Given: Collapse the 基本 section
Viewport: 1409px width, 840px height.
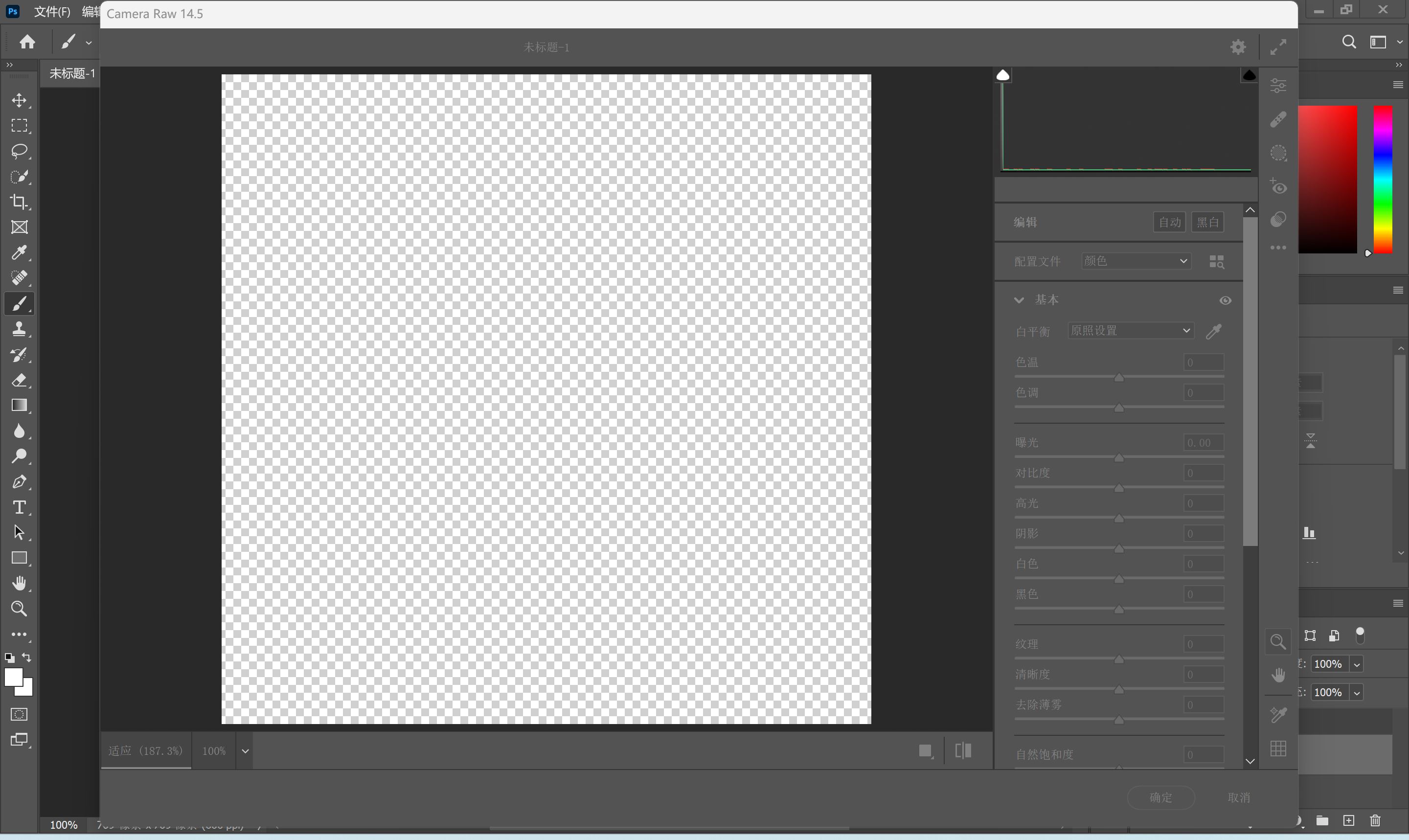Looking at the screenshot, I should click(1019, 299).
